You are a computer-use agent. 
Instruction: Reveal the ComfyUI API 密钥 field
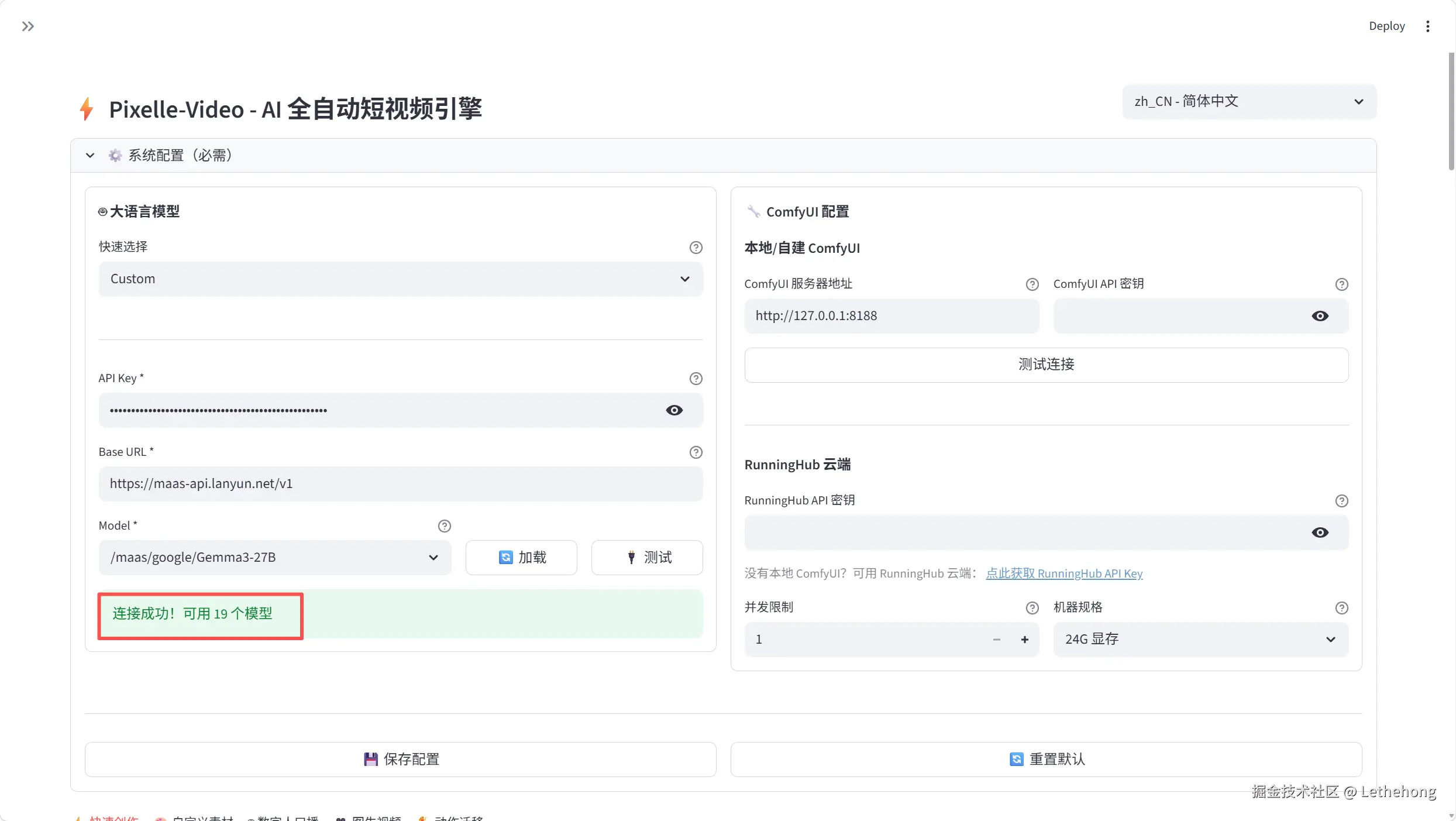(x=1320, y=316)
